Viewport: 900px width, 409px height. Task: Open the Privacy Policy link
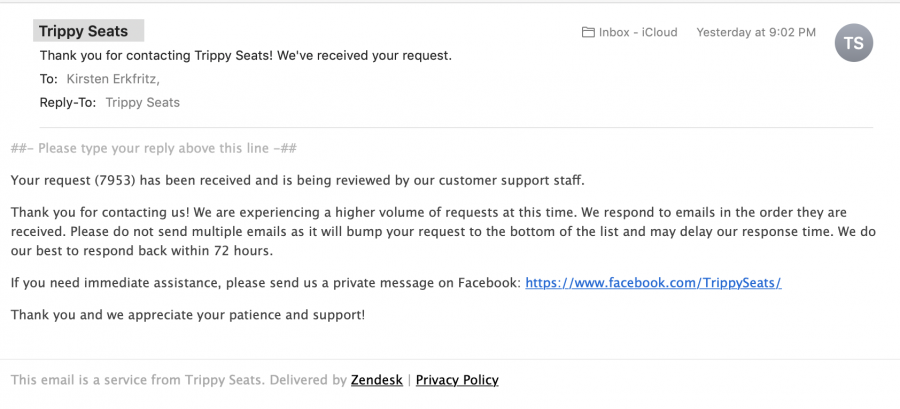[x=457, y=380]
